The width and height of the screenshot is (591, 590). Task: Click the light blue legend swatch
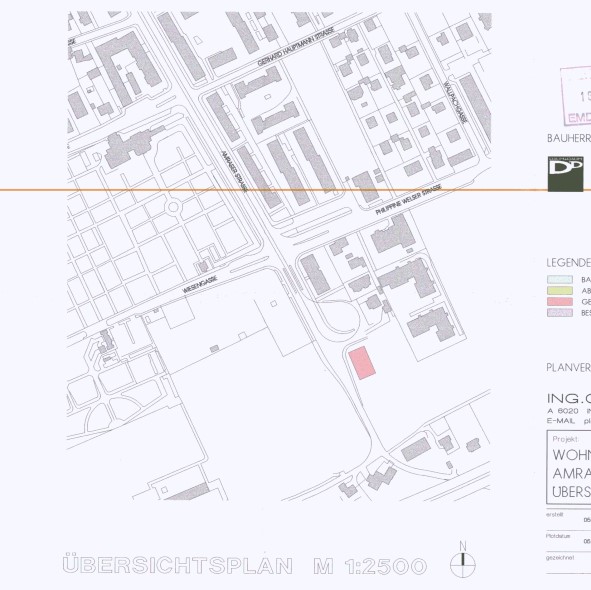point(560,279)
